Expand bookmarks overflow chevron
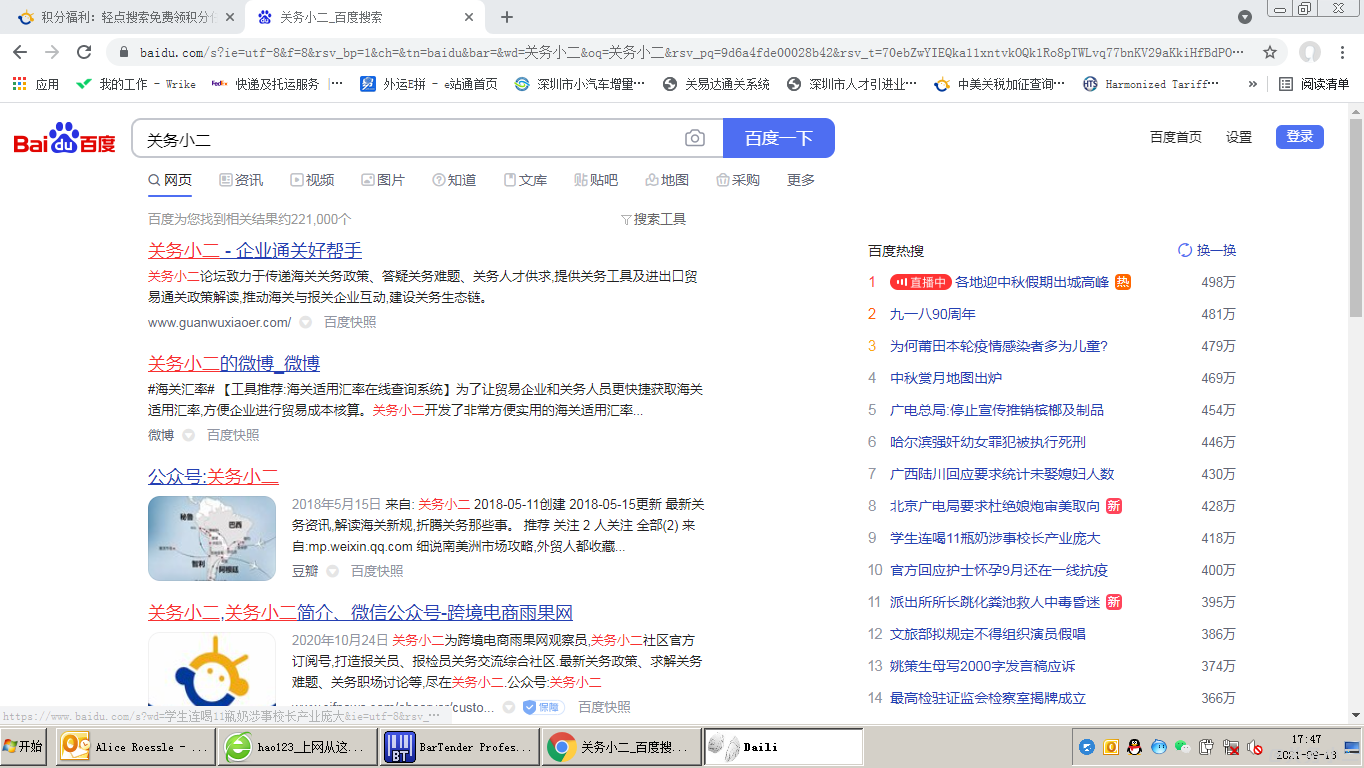Screen dimensions: 1364x768 point(1252,84)
